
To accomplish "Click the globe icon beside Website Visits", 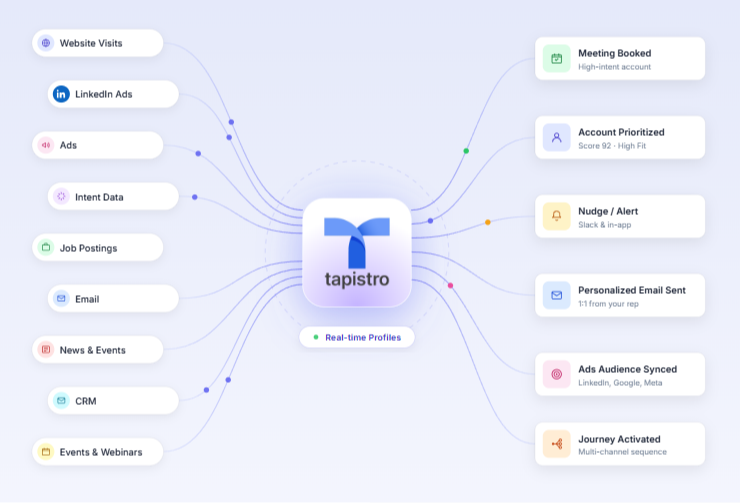I will click(46, 43).
